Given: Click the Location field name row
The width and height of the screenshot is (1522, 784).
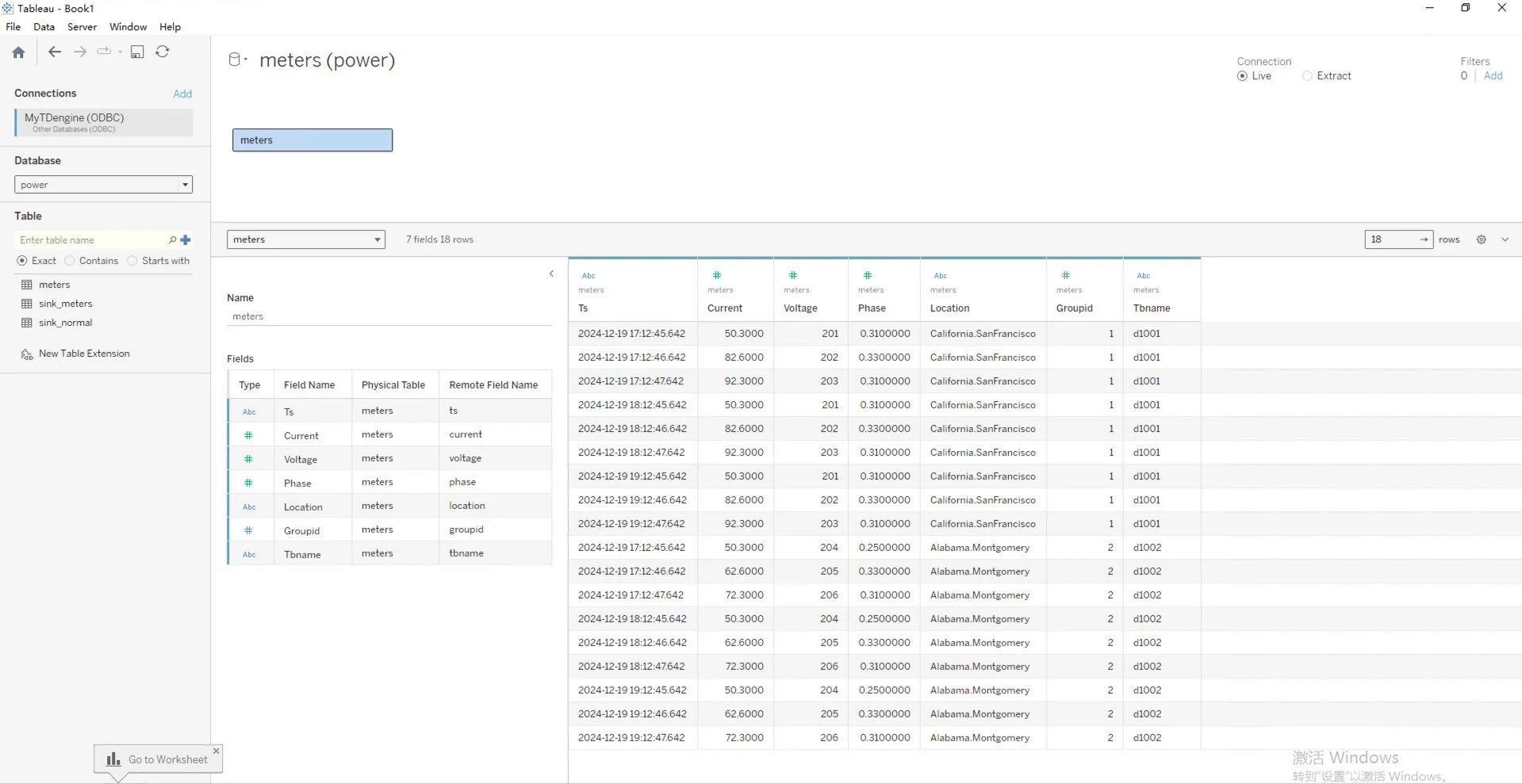Looking at the screenshot, I should point(303,507).
